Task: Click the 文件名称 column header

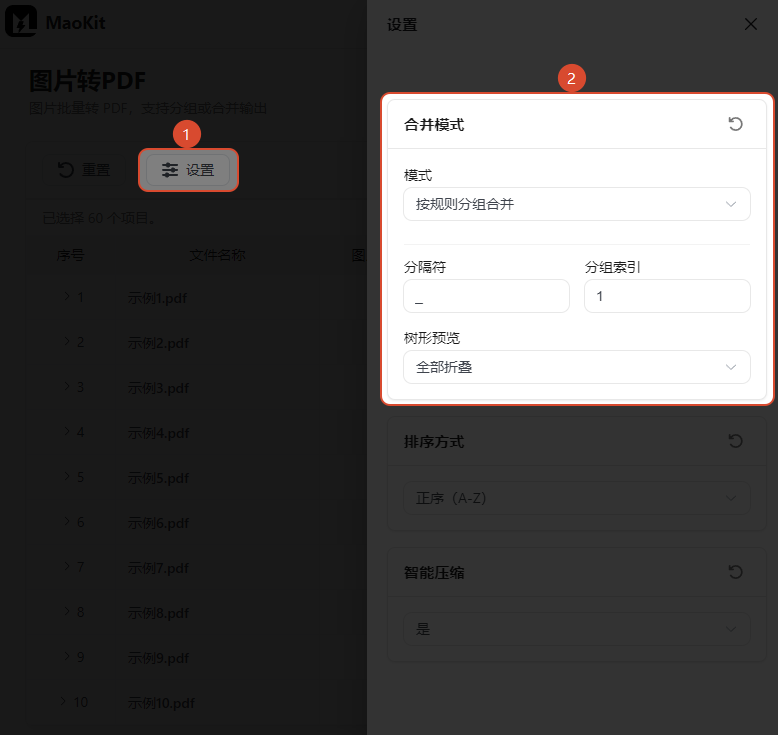Action: [217, 255]
